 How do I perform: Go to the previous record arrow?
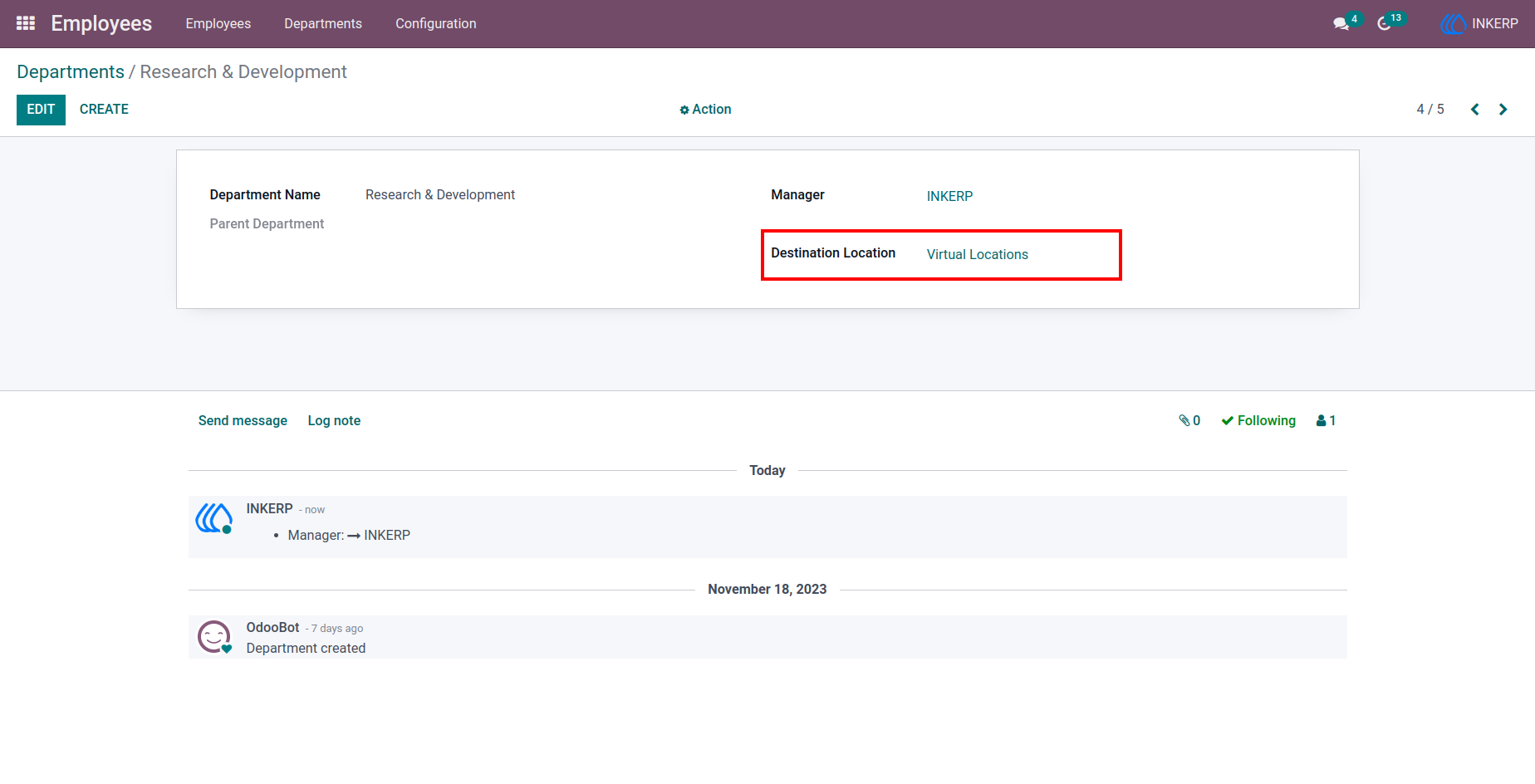[1475, 110]
